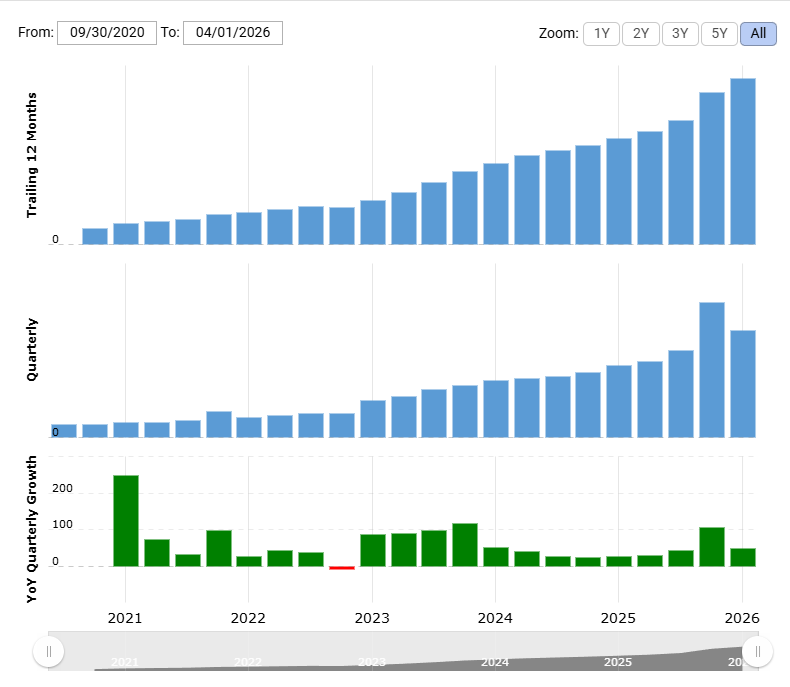
Task: Click the tallest green YoY bar at 2021
Action: click(x=126, y=521)
